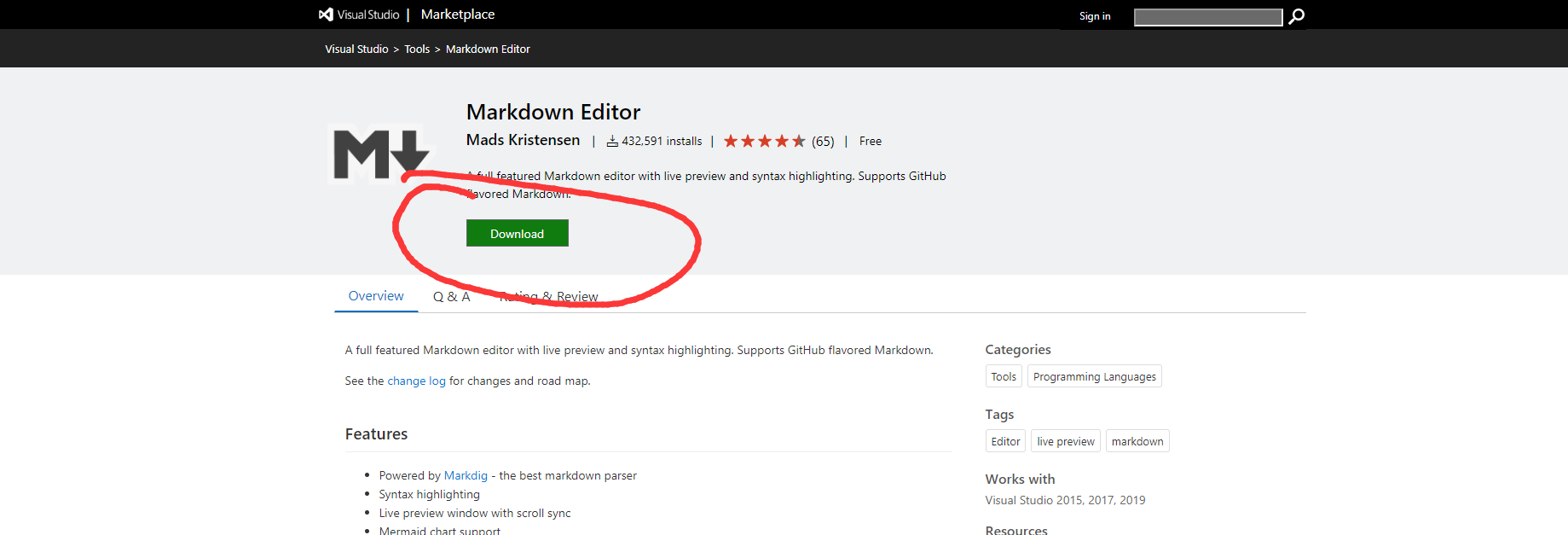This screenshot has height=535, width=1568.
Task: Click the markdown tag
Action: [x=1137, y=442]
